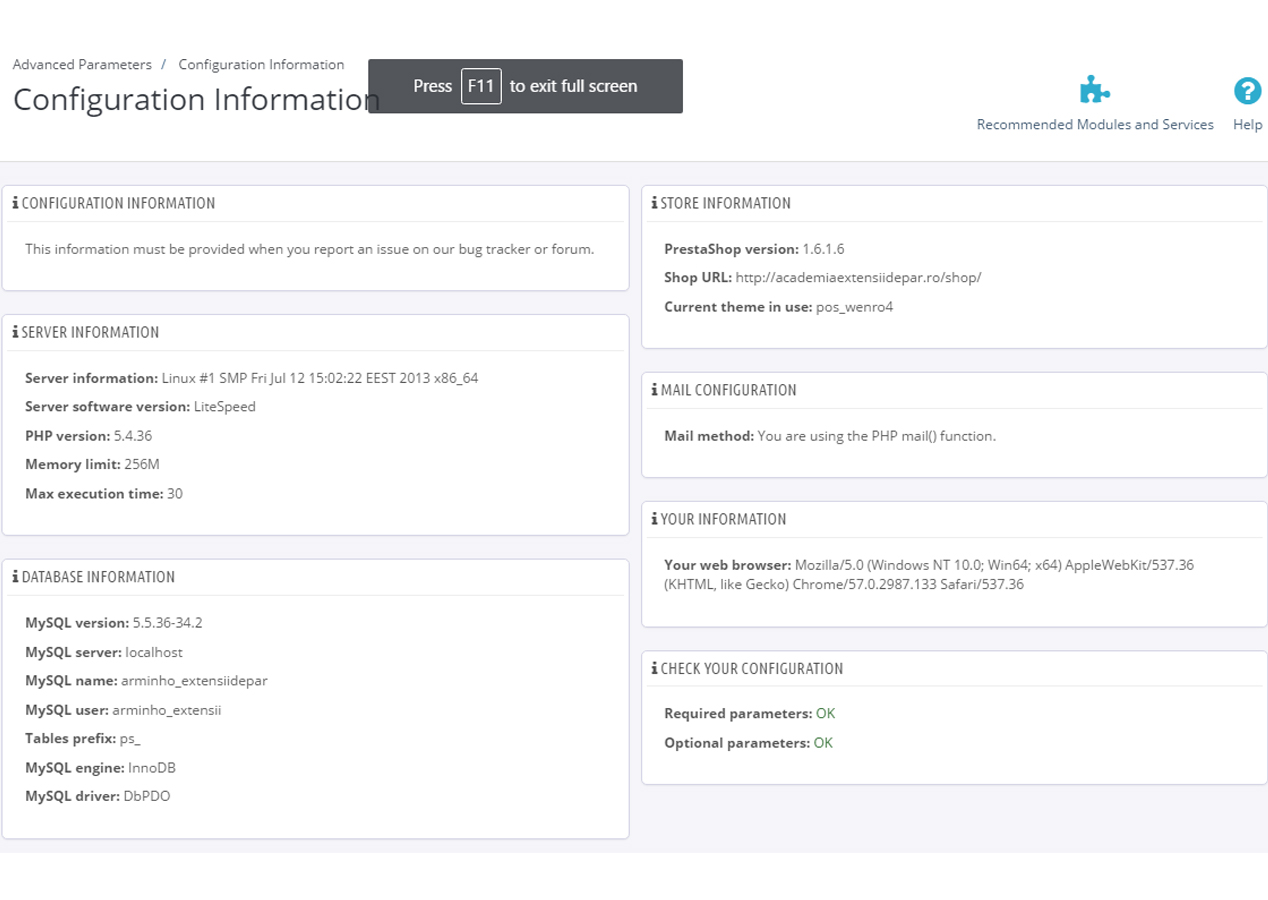Viewport: 1268px width, 900px height.
Task: Open the Recommended Modules puzzle icon
Action: point(1095,90)
